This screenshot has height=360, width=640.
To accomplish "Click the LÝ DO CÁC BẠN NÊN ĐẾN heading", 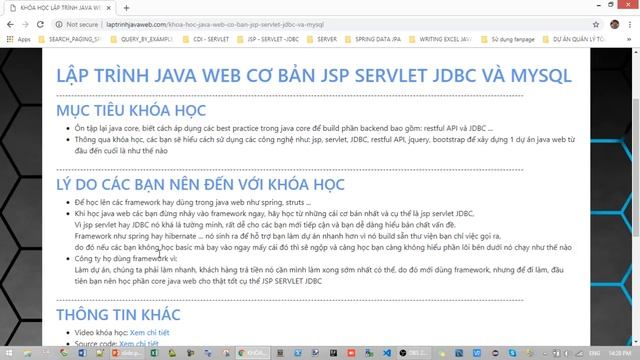I will (x=200, y=184).
